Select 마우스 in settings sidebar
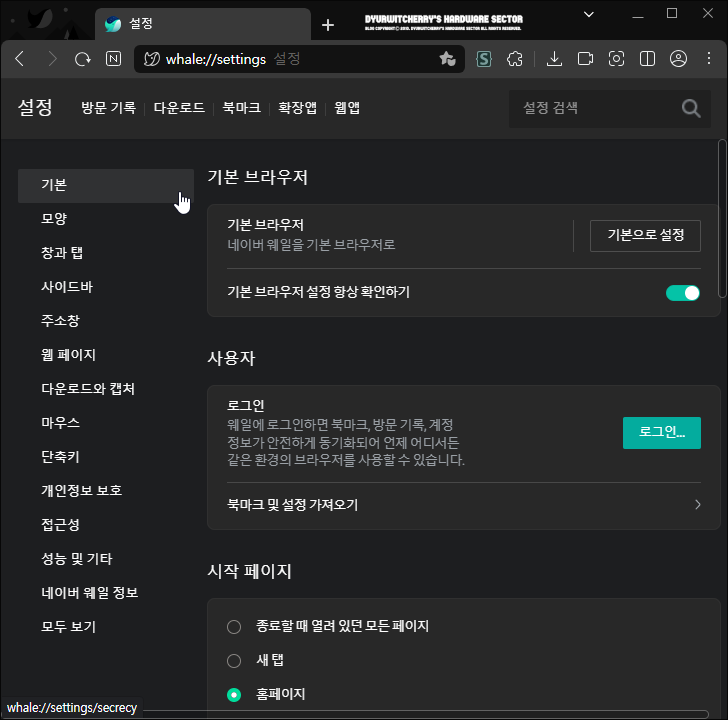This screenshot has width=728, height=720. [106, 423]
